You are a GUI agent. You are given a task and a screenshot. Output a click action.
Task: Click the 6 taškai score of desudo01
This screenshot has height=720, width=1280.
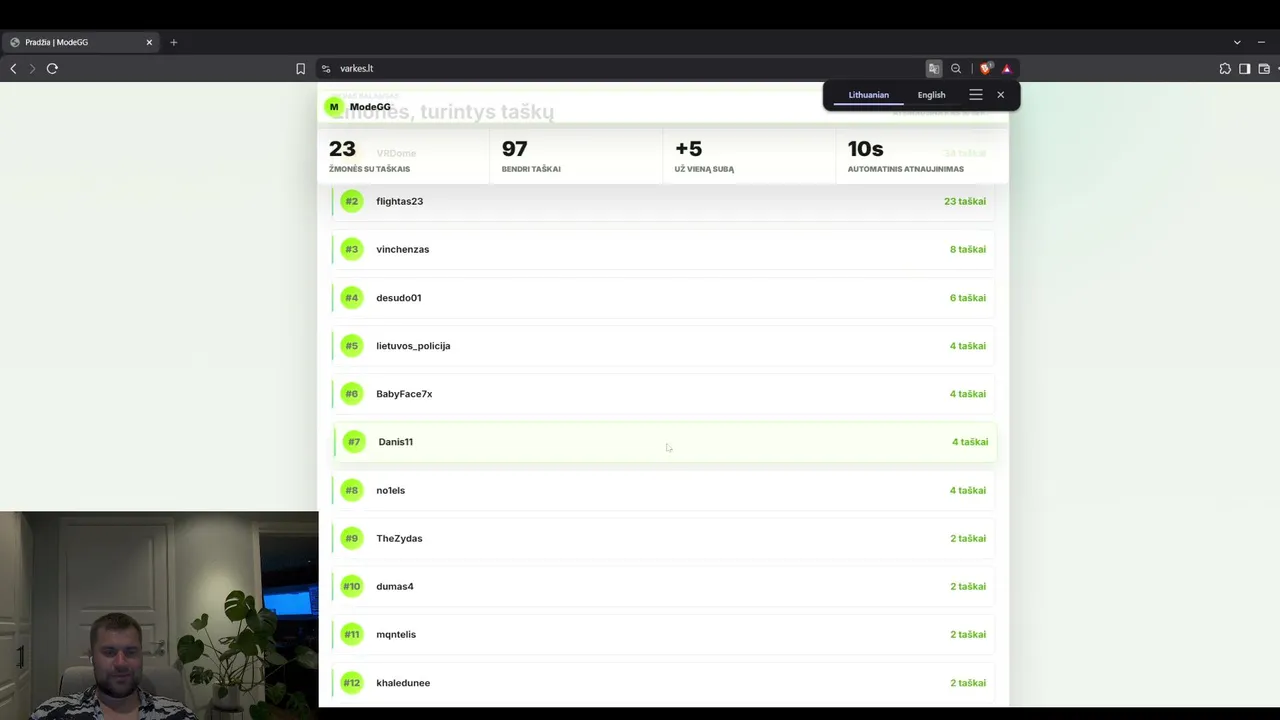pos(967,297)
